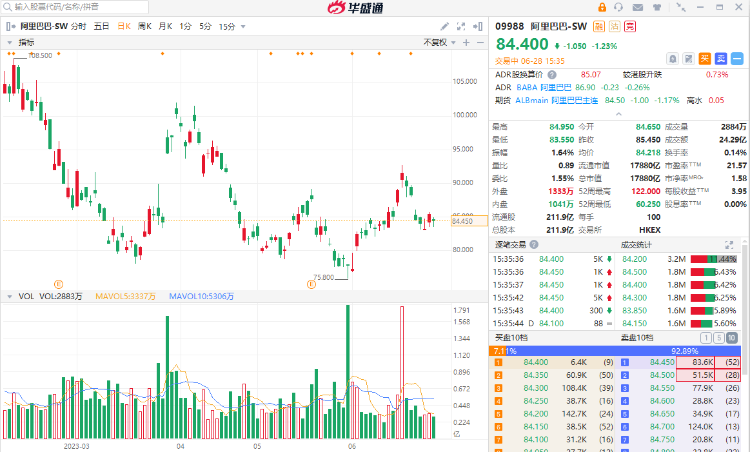Click trade row at 15:35:42
Screen dimensions: 750x452
point(552,298)
